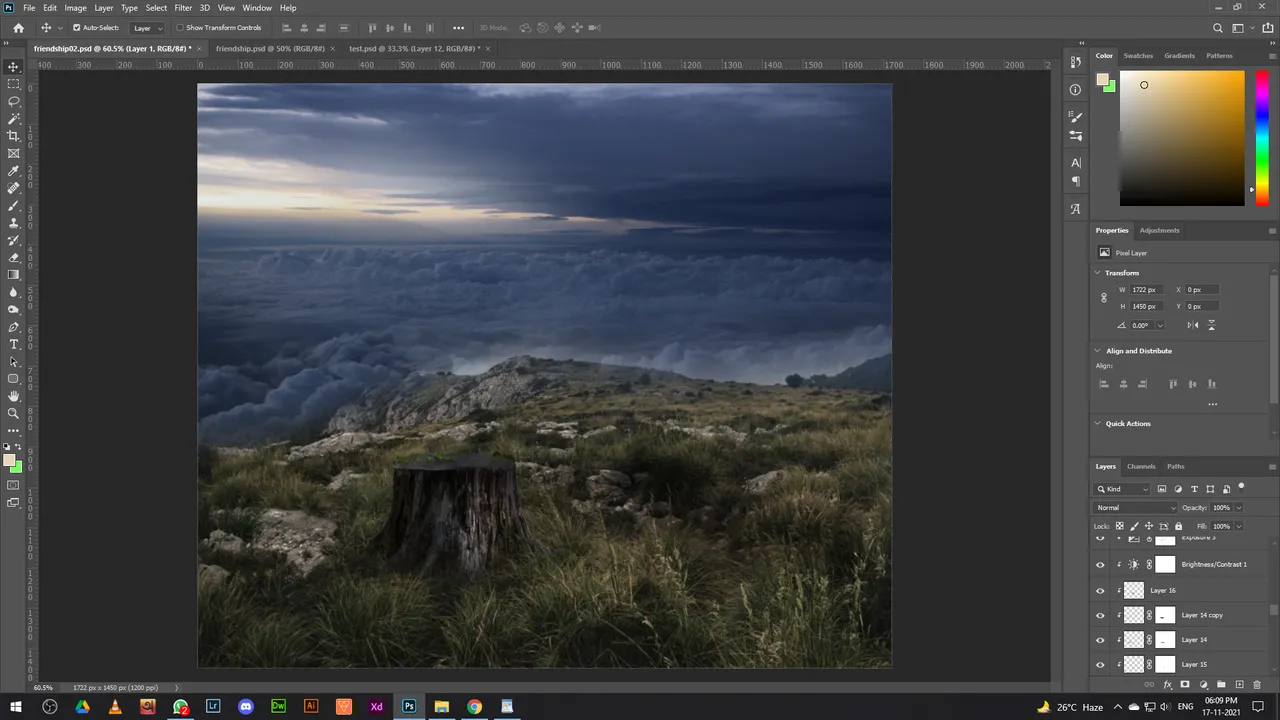Click the hue slider strip in Color panel
This screenshot has height=720, width=1280.
(x=1263, y=138)
